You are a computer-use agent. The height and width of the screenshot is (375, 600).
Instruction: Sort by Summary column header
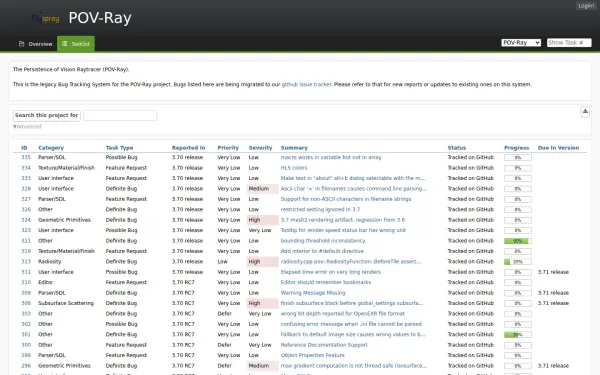click(x=294, y=148)
